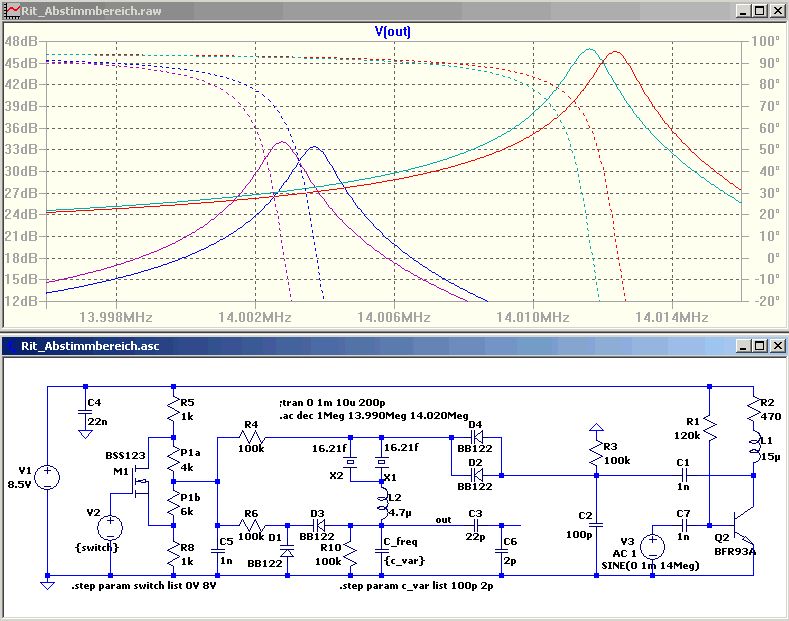This screenshot has height=621, width=789.
Task: Click the V(out) trace label
Action: [392, 31]
